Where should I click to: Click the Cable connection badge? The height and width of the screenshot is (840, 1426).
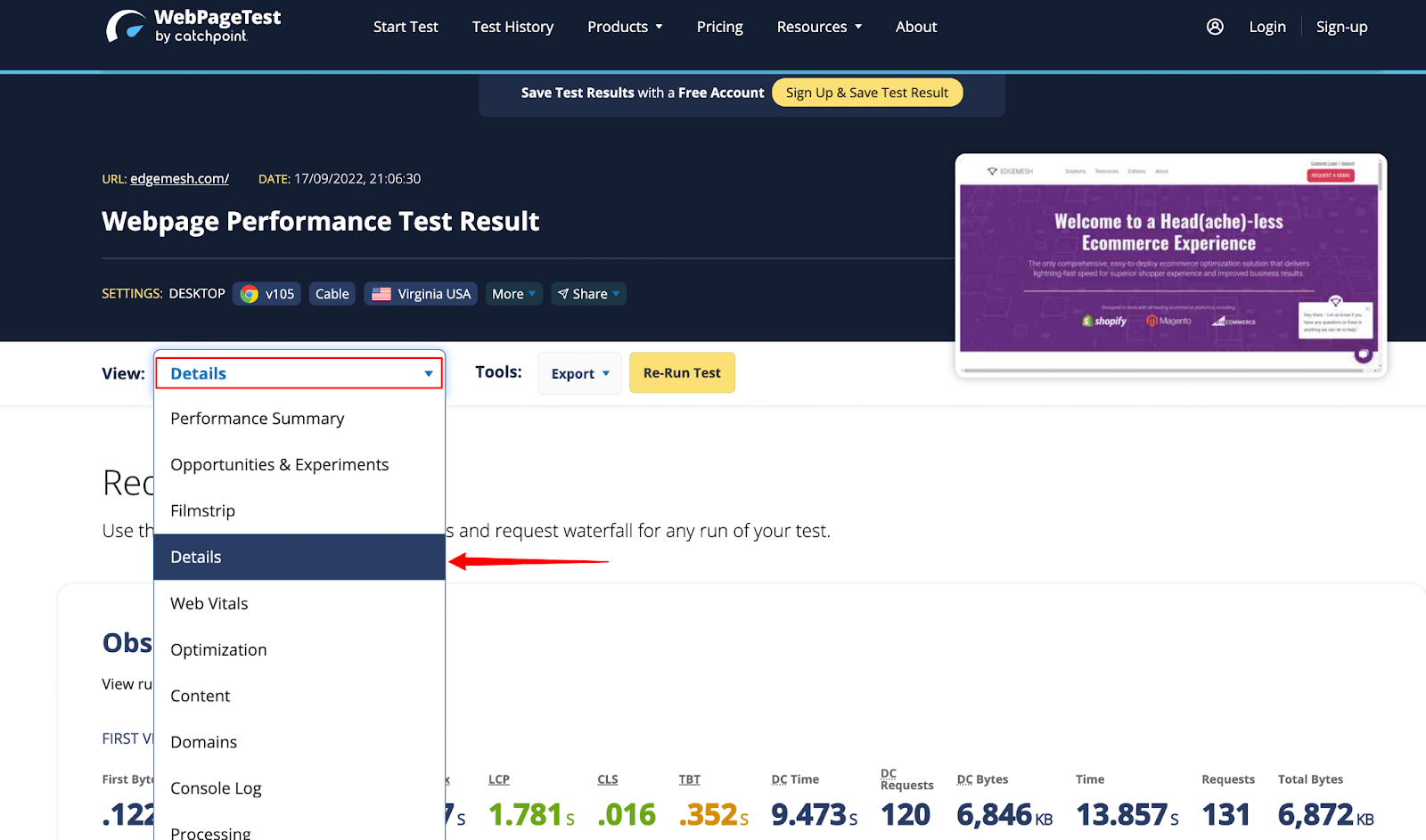tap(332, 294)
